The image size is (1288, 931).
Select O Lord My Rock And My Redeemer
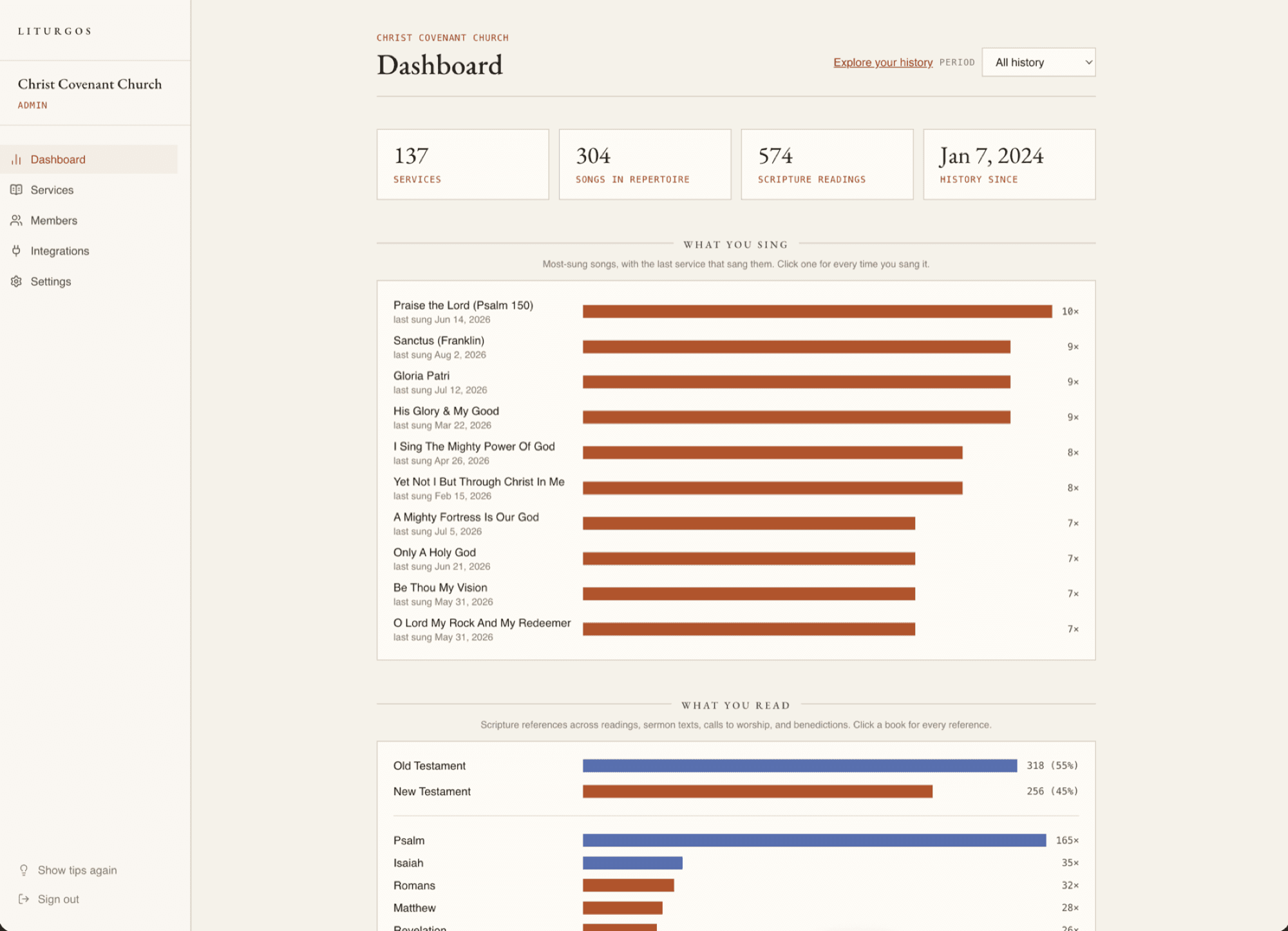coord(735,629)
